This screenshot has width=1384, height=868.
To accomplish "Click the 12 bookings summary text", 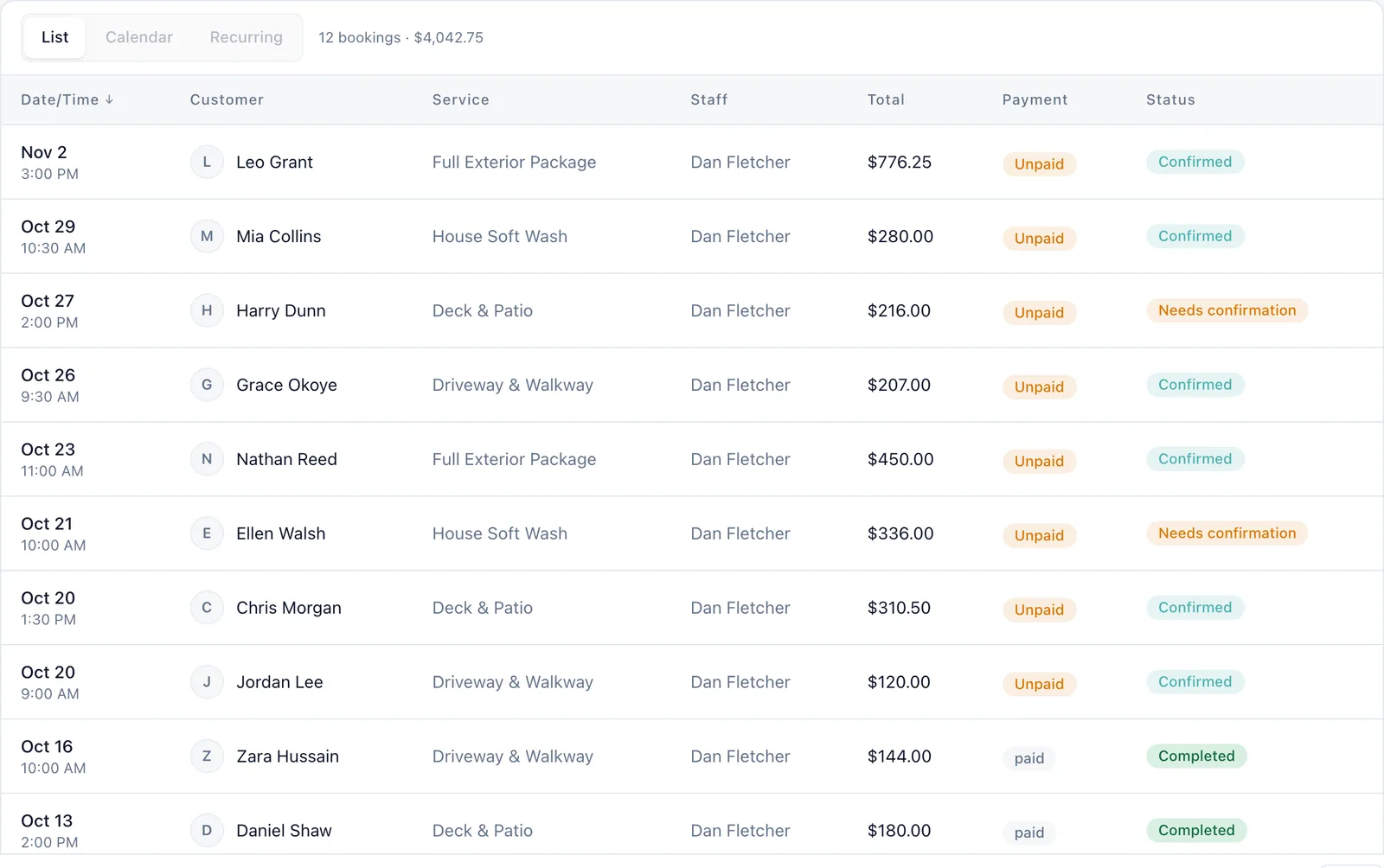I will [x=400, y=37].
